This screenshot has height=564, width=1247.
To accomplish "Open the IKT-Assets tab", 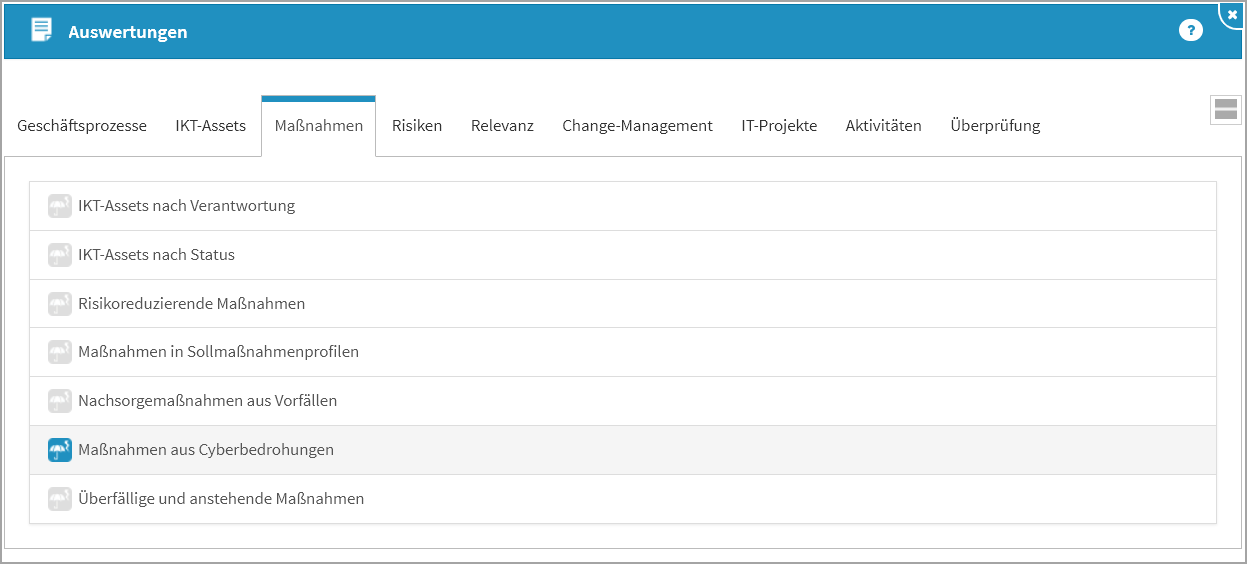I will [211, 126].
